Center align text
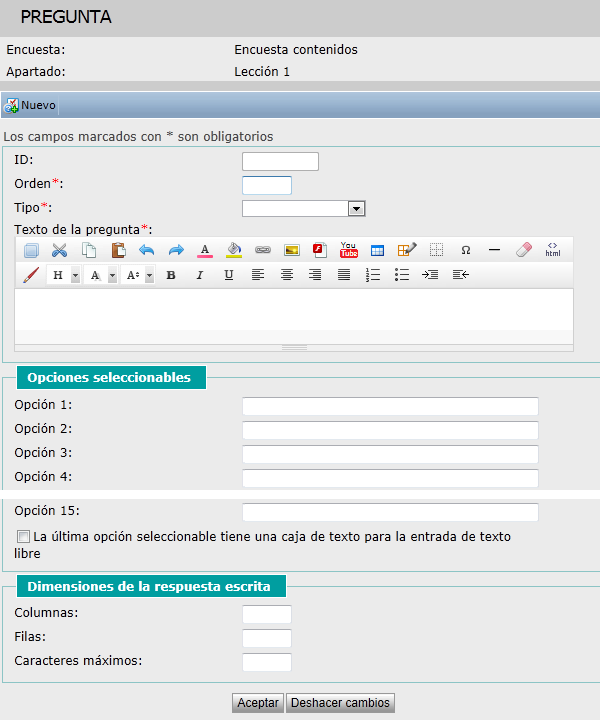 click(x=287, y=275)
